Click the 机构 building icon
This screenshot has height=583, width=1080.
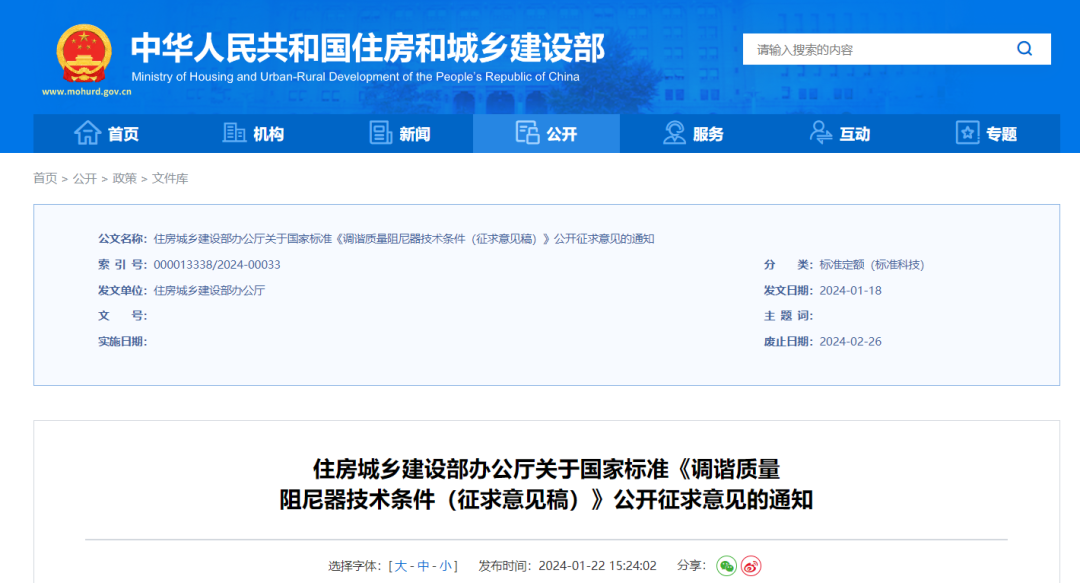233,133
